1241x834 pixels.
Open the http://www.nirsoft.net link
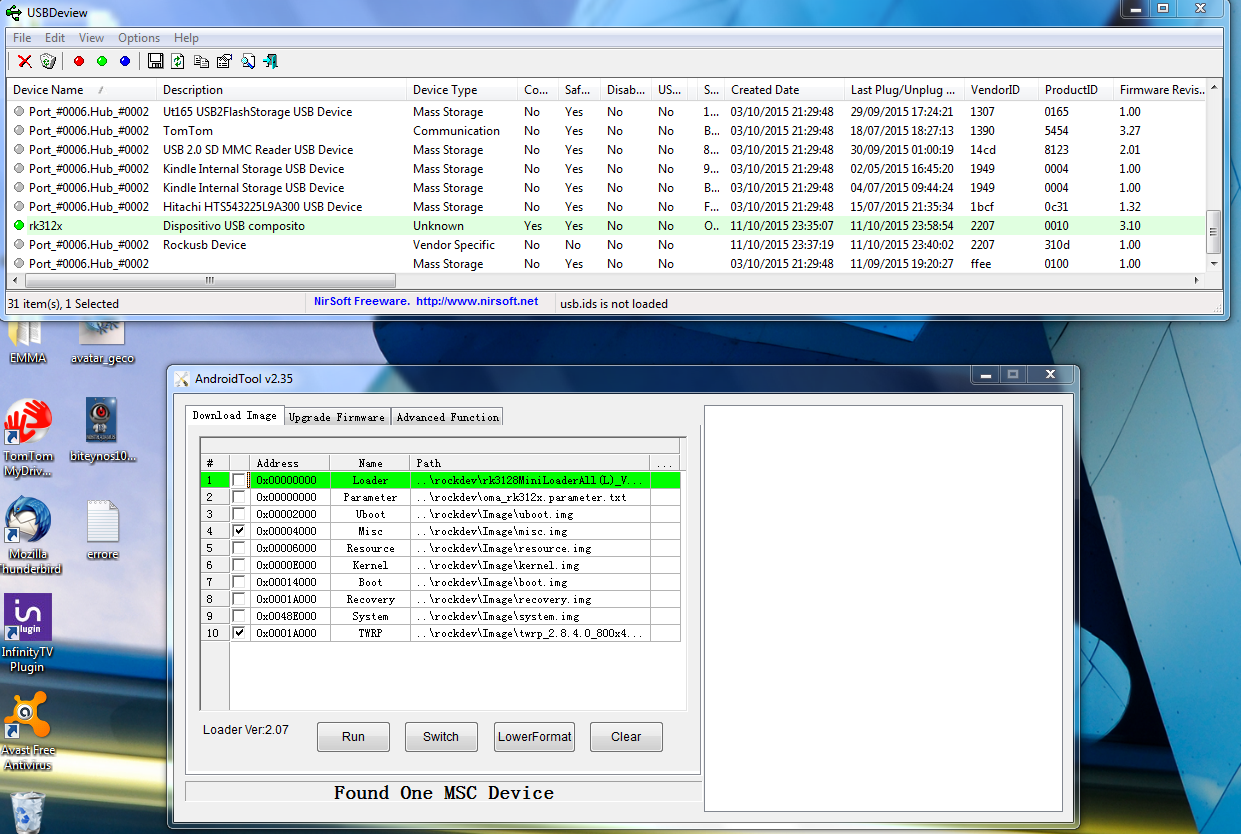[x=477, y=301]
